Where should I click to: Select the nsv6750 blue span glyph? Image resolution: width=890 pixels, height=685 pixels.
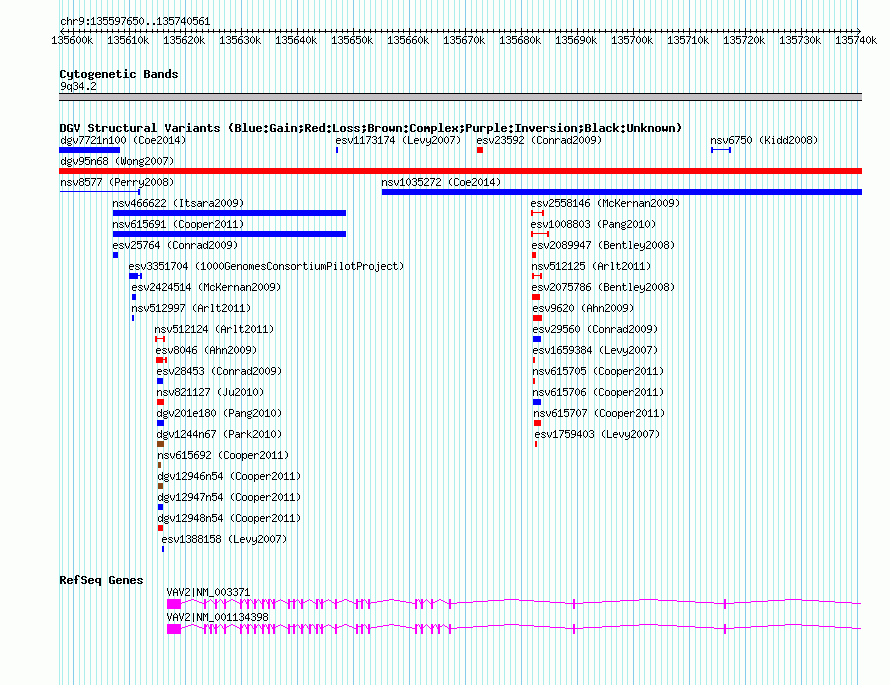721,150
